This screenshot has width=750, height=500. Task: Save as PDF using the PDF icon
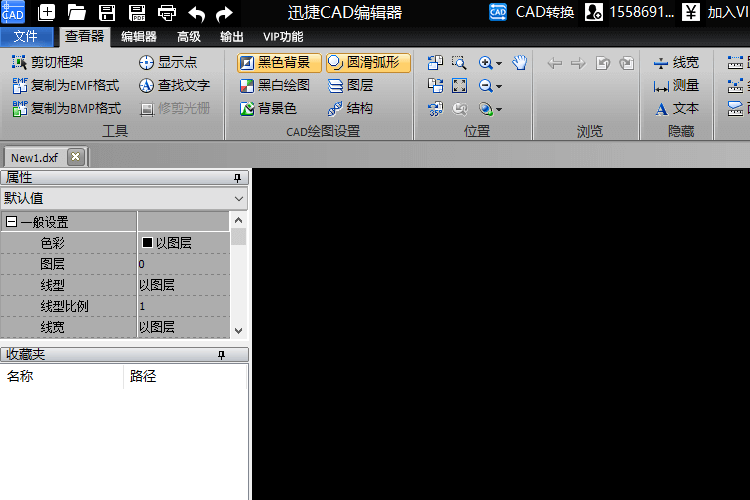click(137, 12)
